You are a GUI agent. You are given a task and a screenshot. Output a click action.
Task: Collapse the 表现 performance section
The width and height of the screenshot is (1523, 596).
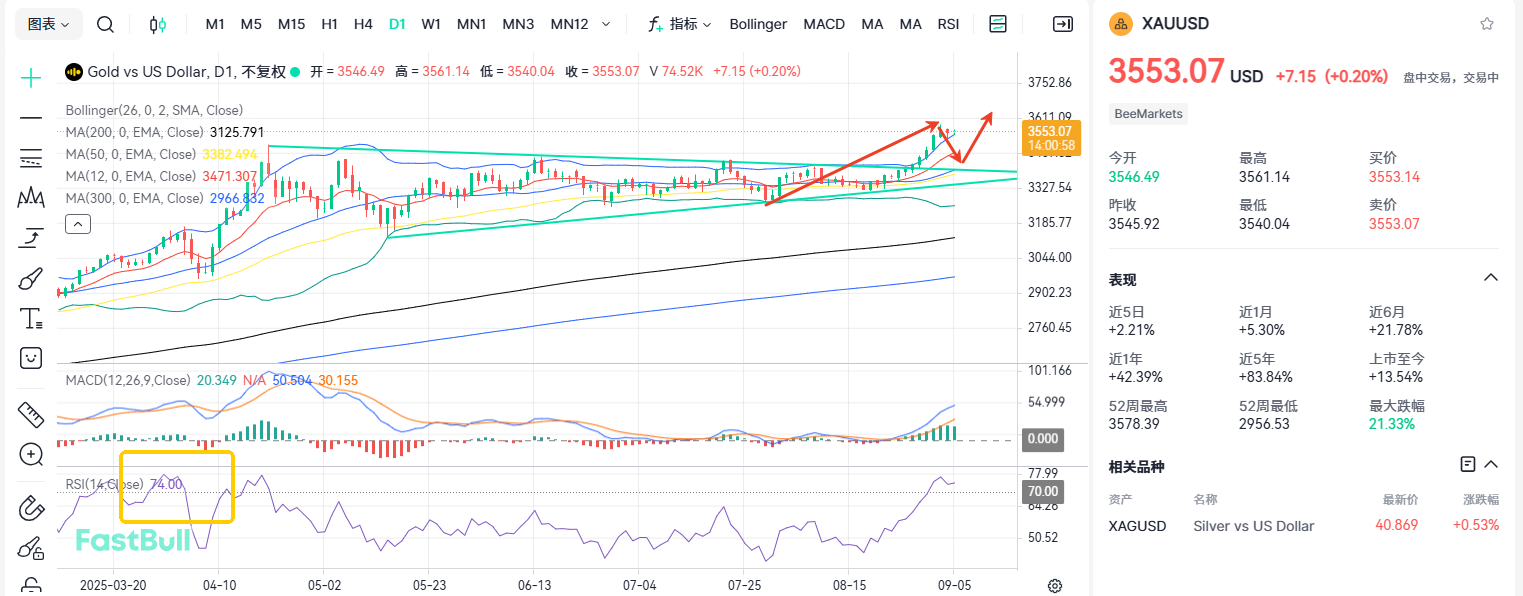[1490, 277]
